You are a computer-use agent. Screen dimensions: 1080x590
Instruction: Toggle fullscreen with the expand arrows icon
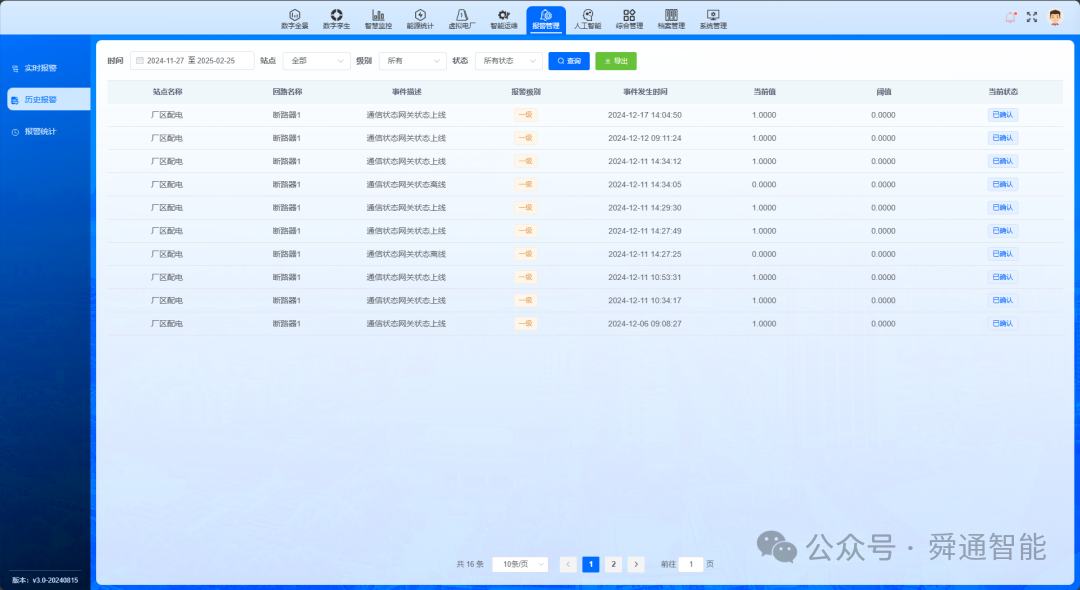[1032, 17]
